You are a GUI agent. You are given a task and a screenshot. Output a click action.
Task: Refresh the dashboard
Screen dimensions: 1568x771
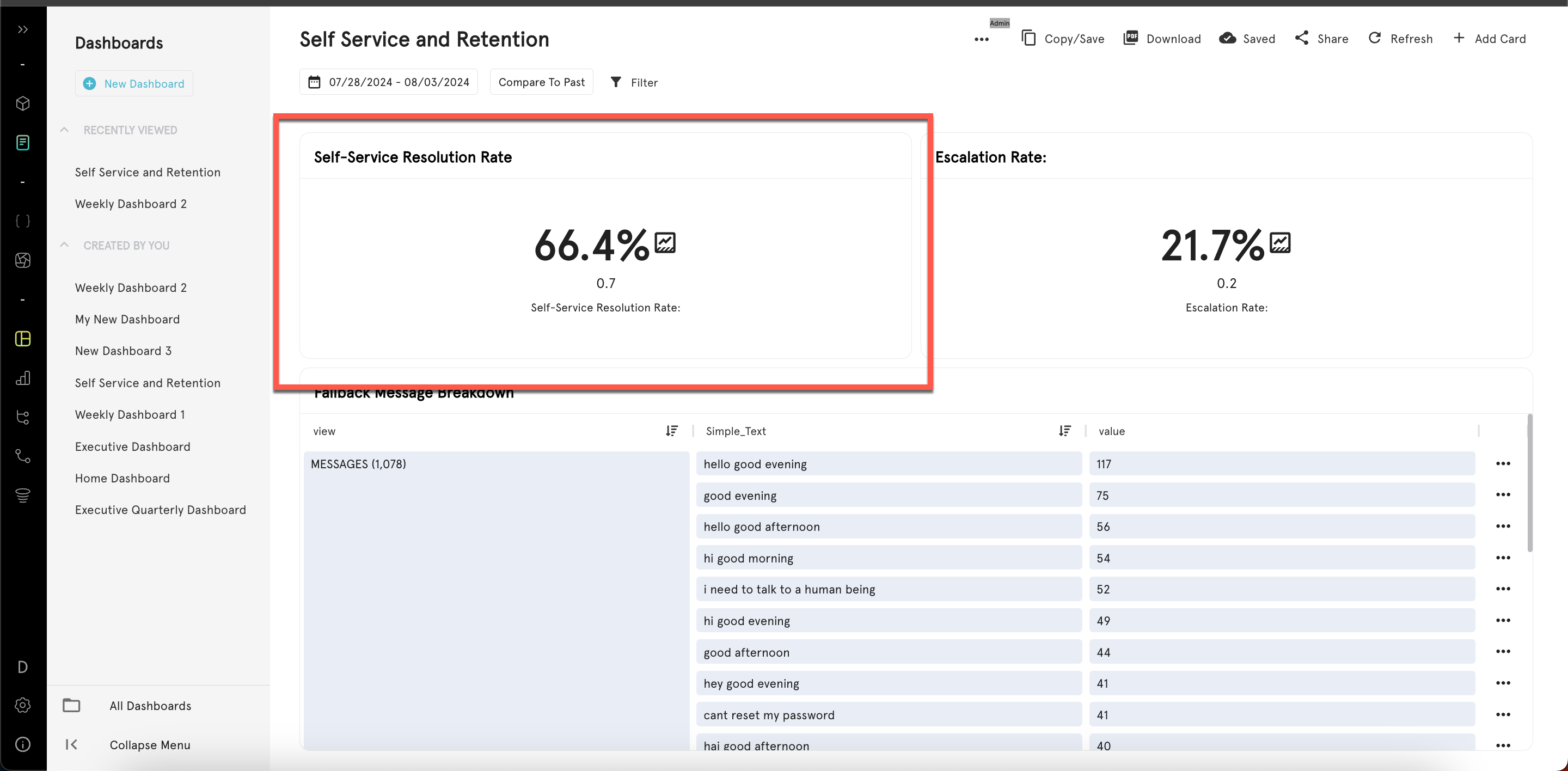1401,39
